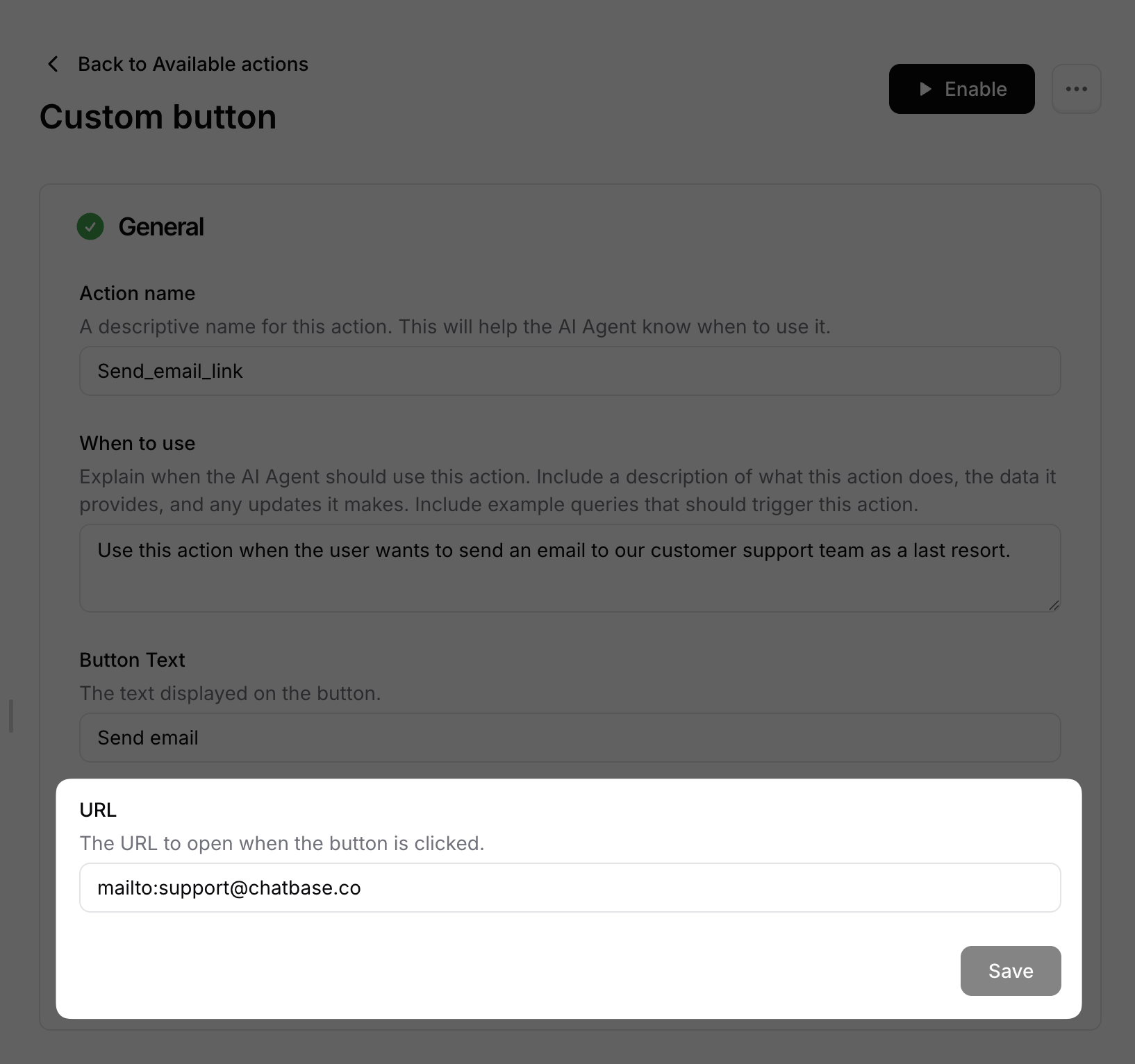Select the Send email button text field

[570, 738]
